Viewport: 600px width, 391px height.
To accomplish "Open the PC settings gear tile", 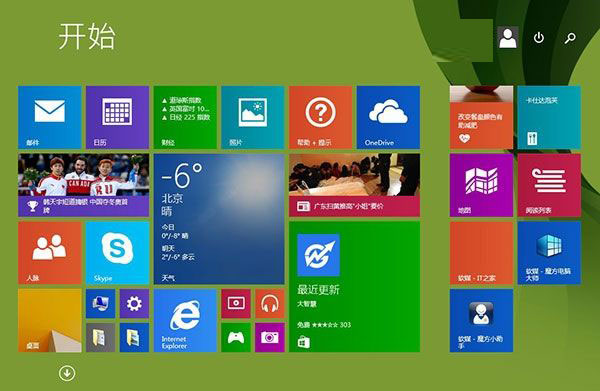I will (134, 304).
